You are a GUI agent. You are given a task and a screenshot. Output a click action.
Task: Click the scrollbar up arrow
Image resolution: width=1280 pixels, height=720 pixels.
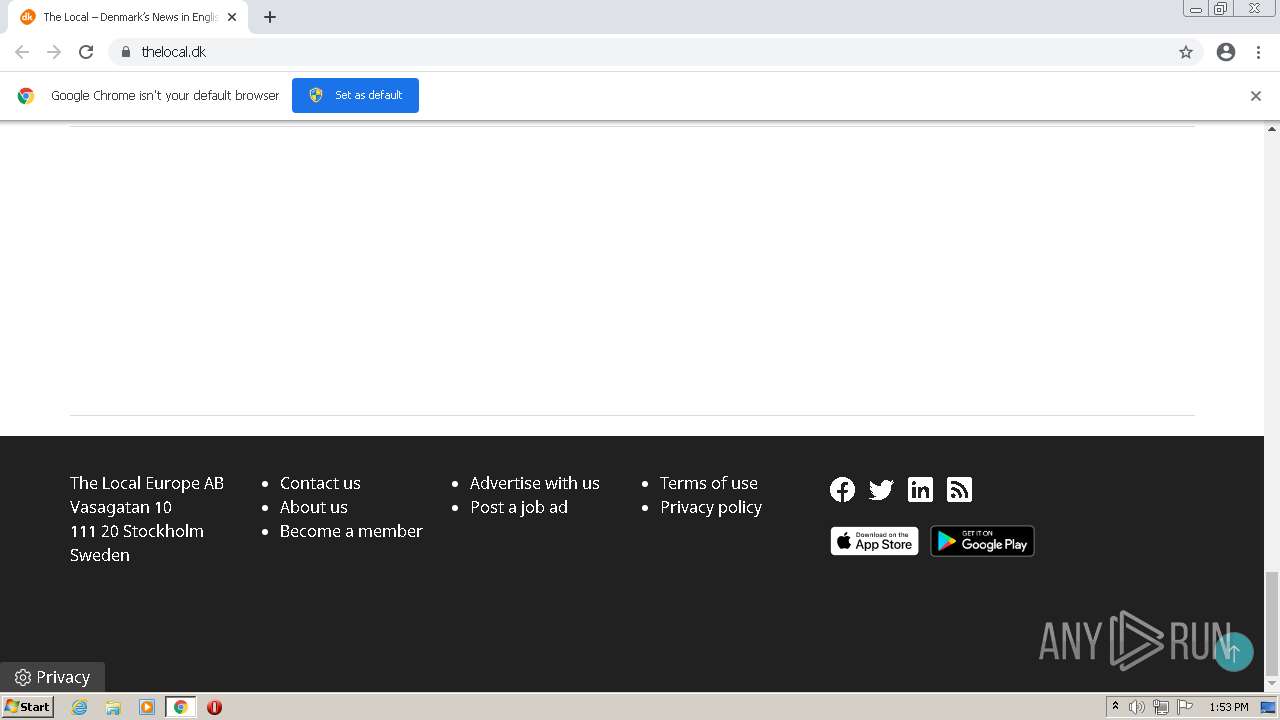[1272, 128]
